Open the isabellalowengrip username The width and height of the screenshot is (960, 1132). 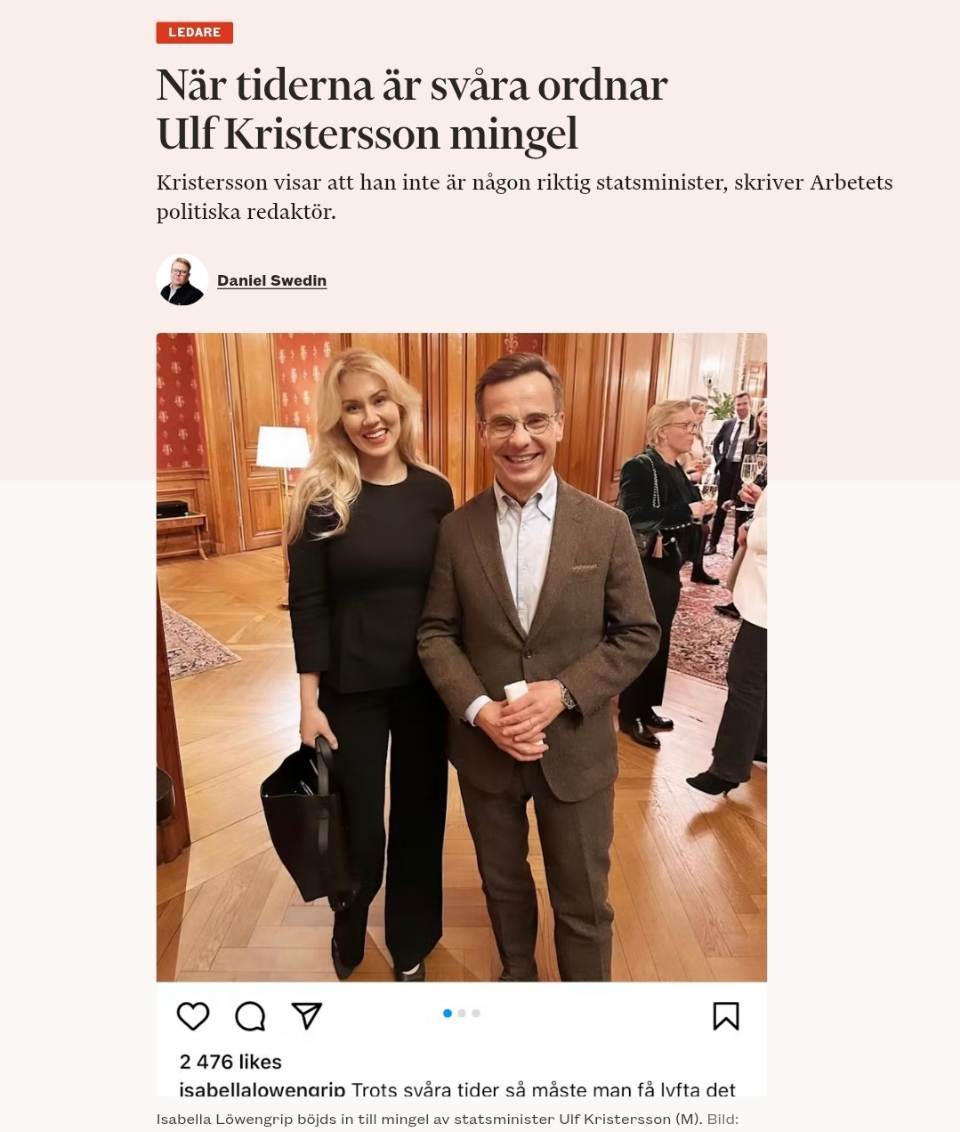click(x=262, y=1089)
